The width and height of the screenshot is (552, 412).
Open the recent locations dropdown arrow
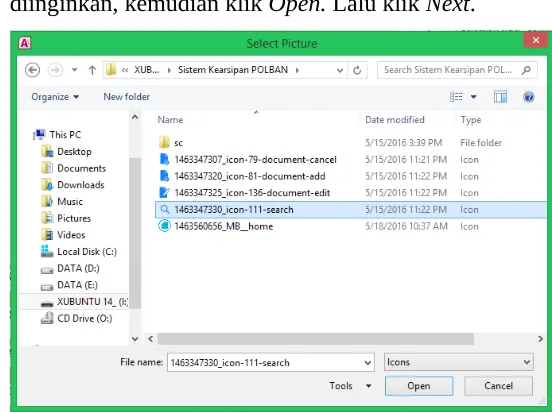pos(74,70)
